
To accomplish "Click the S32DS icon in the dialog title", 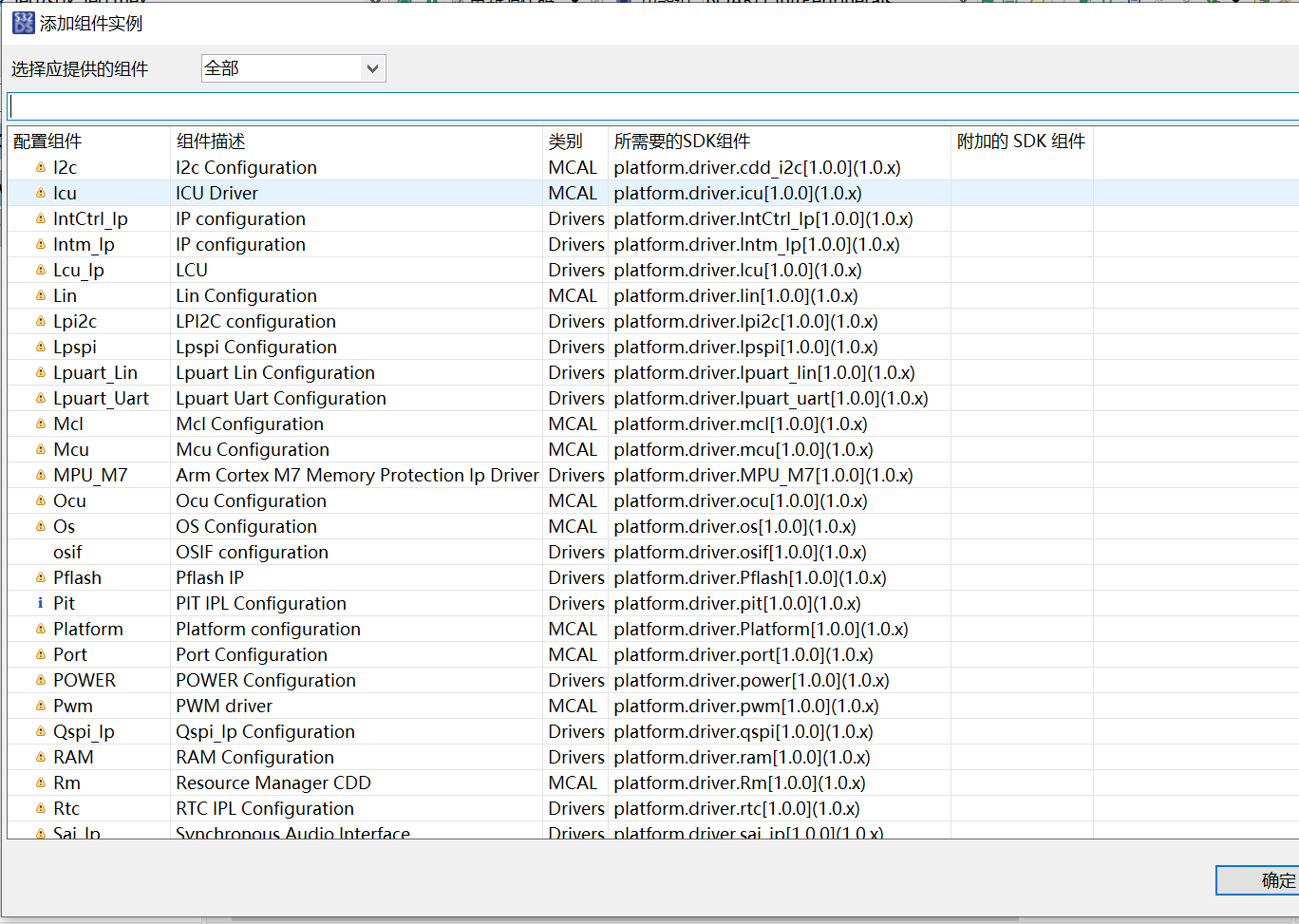I will (x=23, y=23).
